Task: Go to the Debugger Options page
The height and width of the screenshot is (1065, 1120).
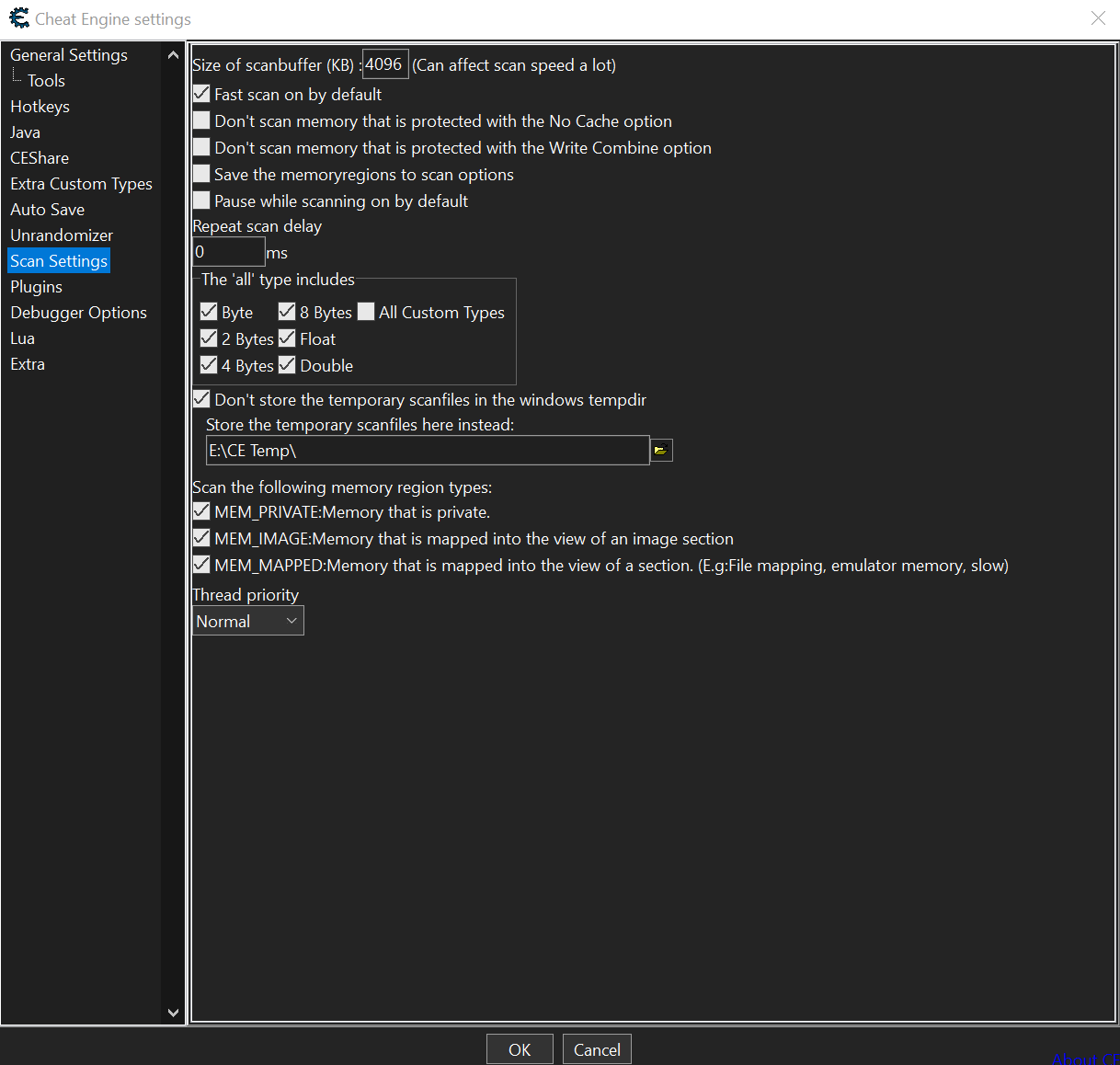Action: tap(78, 313)
